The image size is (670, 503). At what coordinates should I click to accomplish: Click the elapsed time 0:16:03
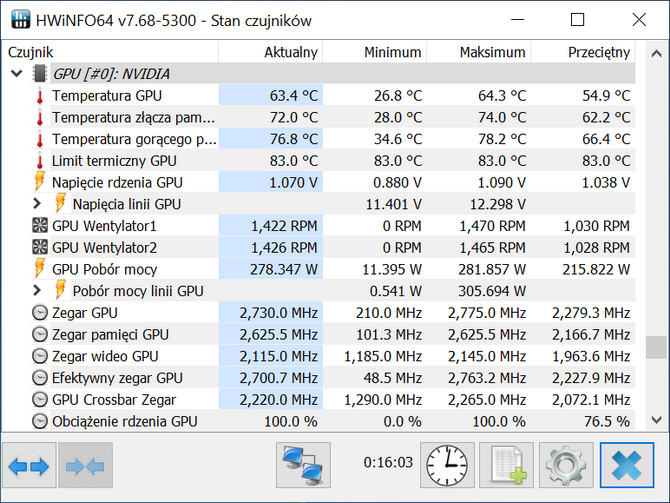pyautogui.click(x=388, y=462)
